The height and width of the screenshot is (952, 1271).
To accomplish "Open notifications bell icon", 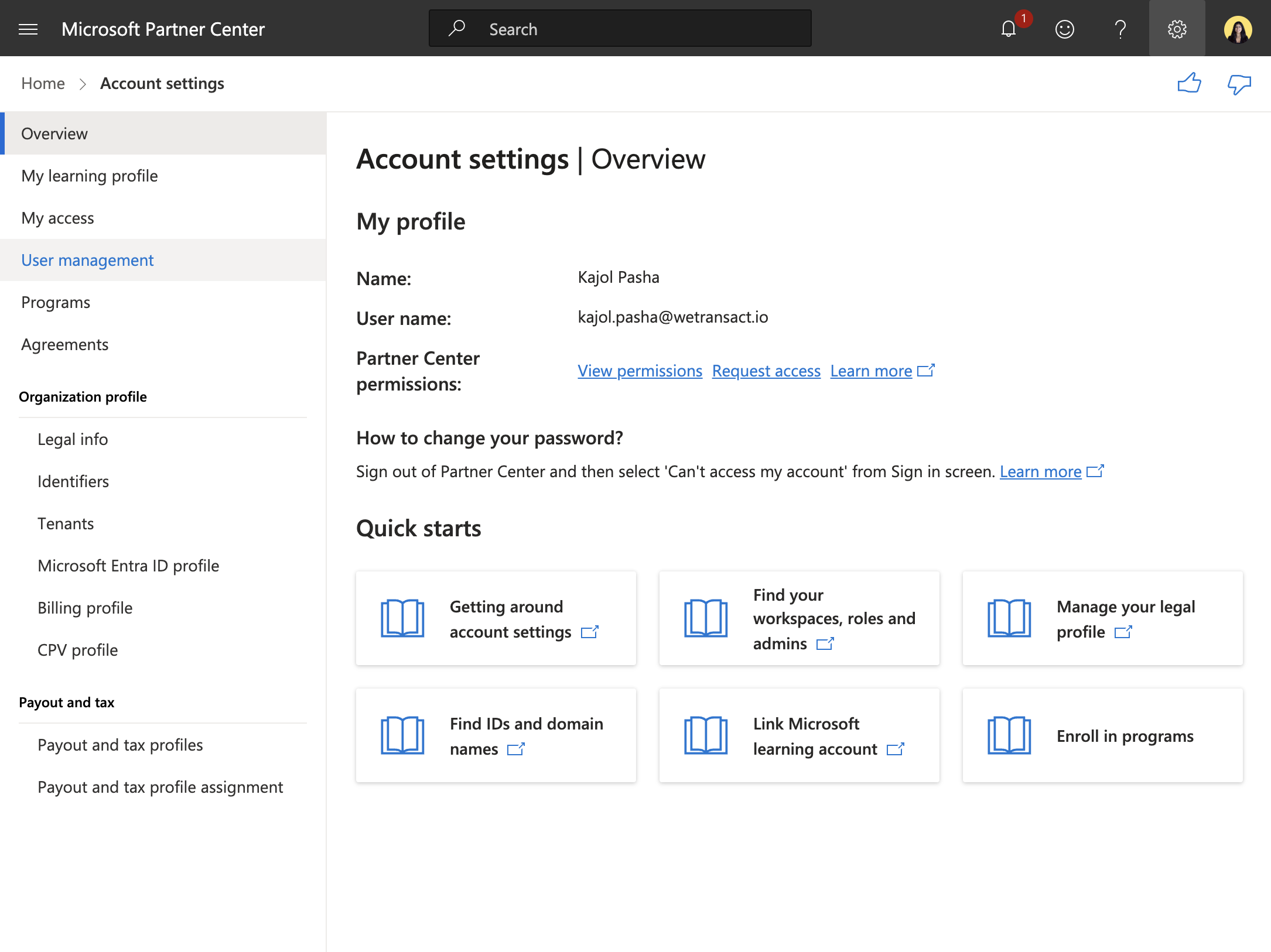I will pyautogui.click(x=1009, y=29).
